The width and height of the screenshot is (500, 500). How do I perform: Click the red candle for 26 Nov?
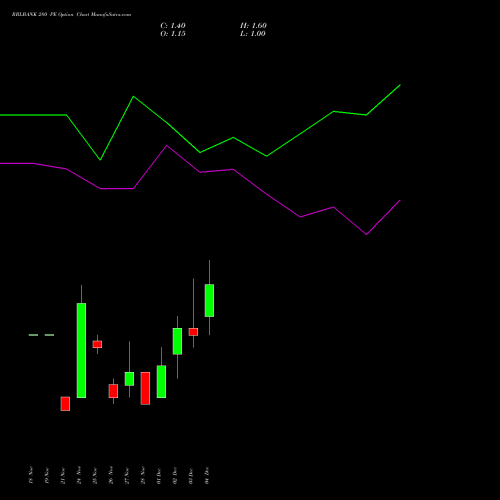pyautogui.click(x=113, y=391)
